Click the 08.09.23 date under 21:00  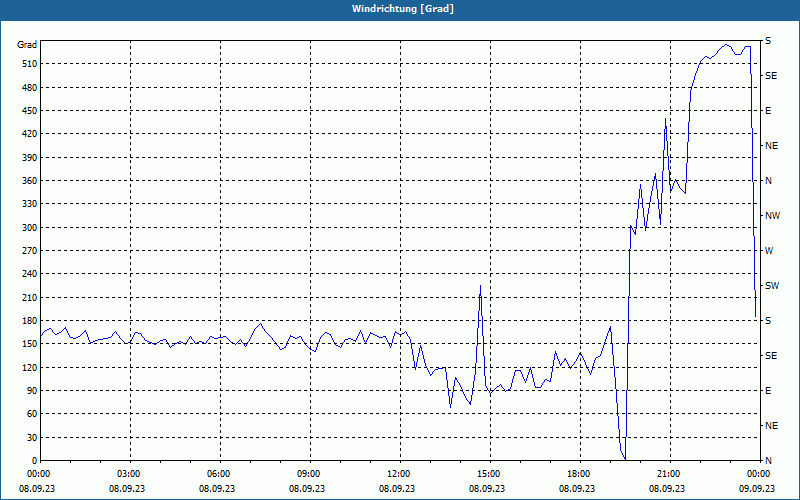[667, 488]
